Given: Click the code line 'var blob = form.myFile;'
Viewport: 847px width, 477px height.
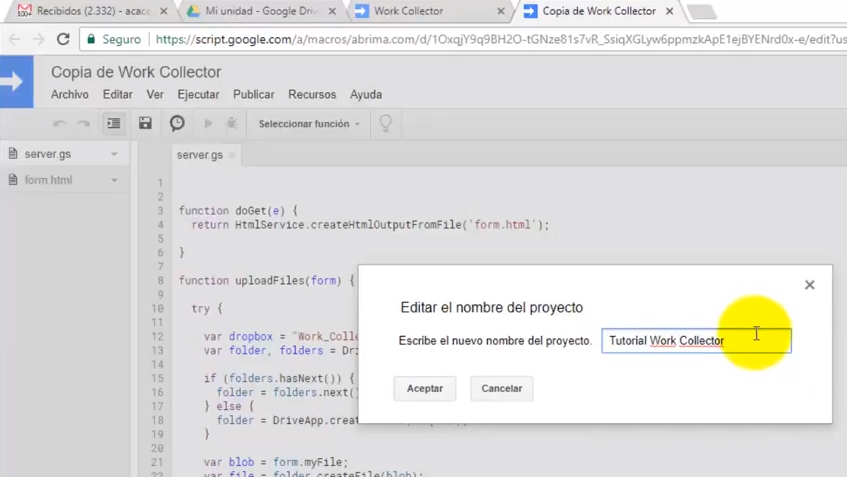Looking at the screenshot, I should (x=276, y=462).
